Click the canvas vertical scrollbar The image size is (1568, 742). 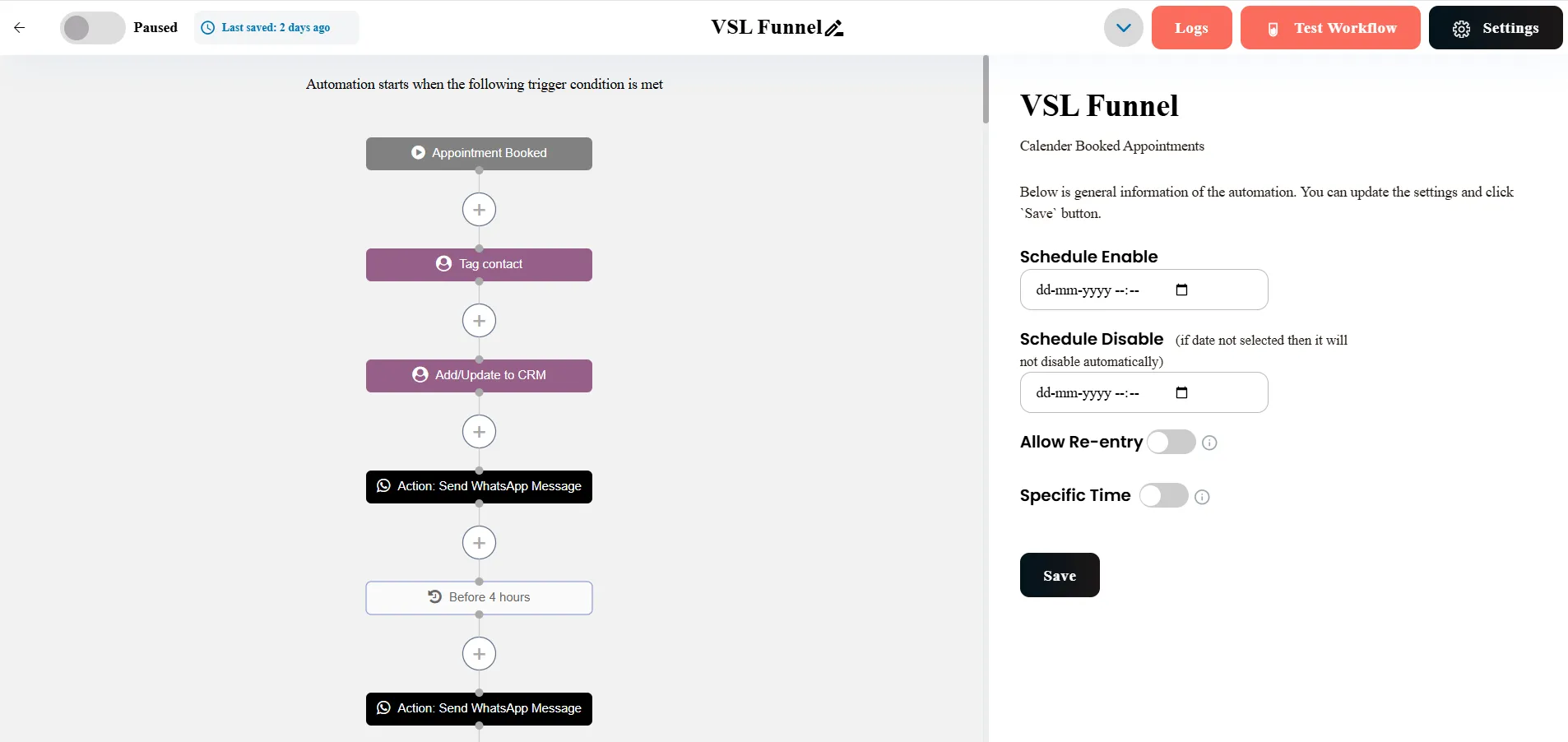click(x=986, y=90)
